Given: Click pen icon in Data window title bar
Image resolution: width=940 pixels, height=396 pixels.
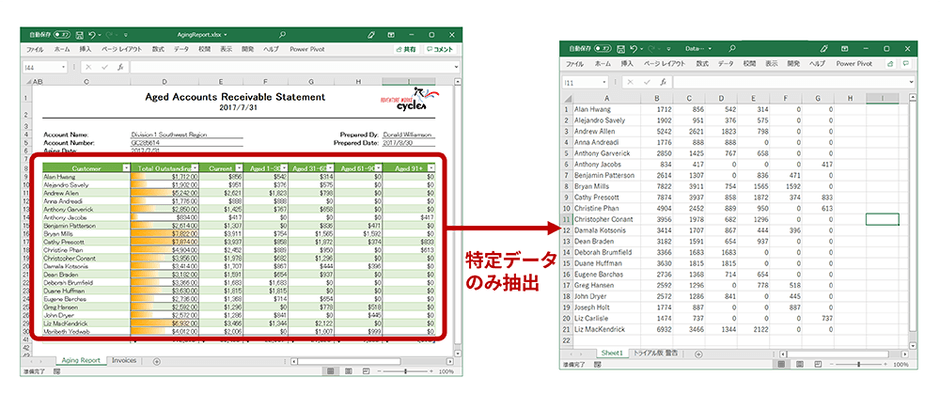Looking at the screenshot, I should [x=824, y=48].
